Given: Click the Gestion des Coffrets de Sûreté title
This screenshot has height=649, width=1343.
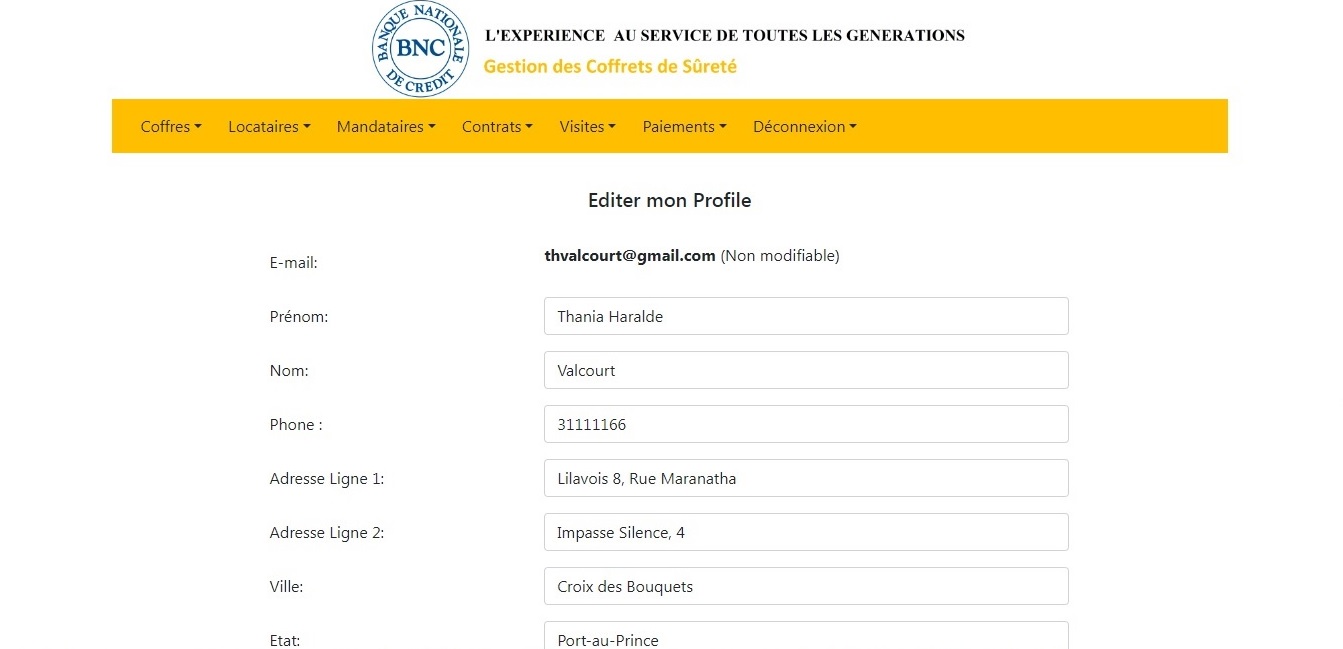Looking at the screenshot, I should point(610,67).
